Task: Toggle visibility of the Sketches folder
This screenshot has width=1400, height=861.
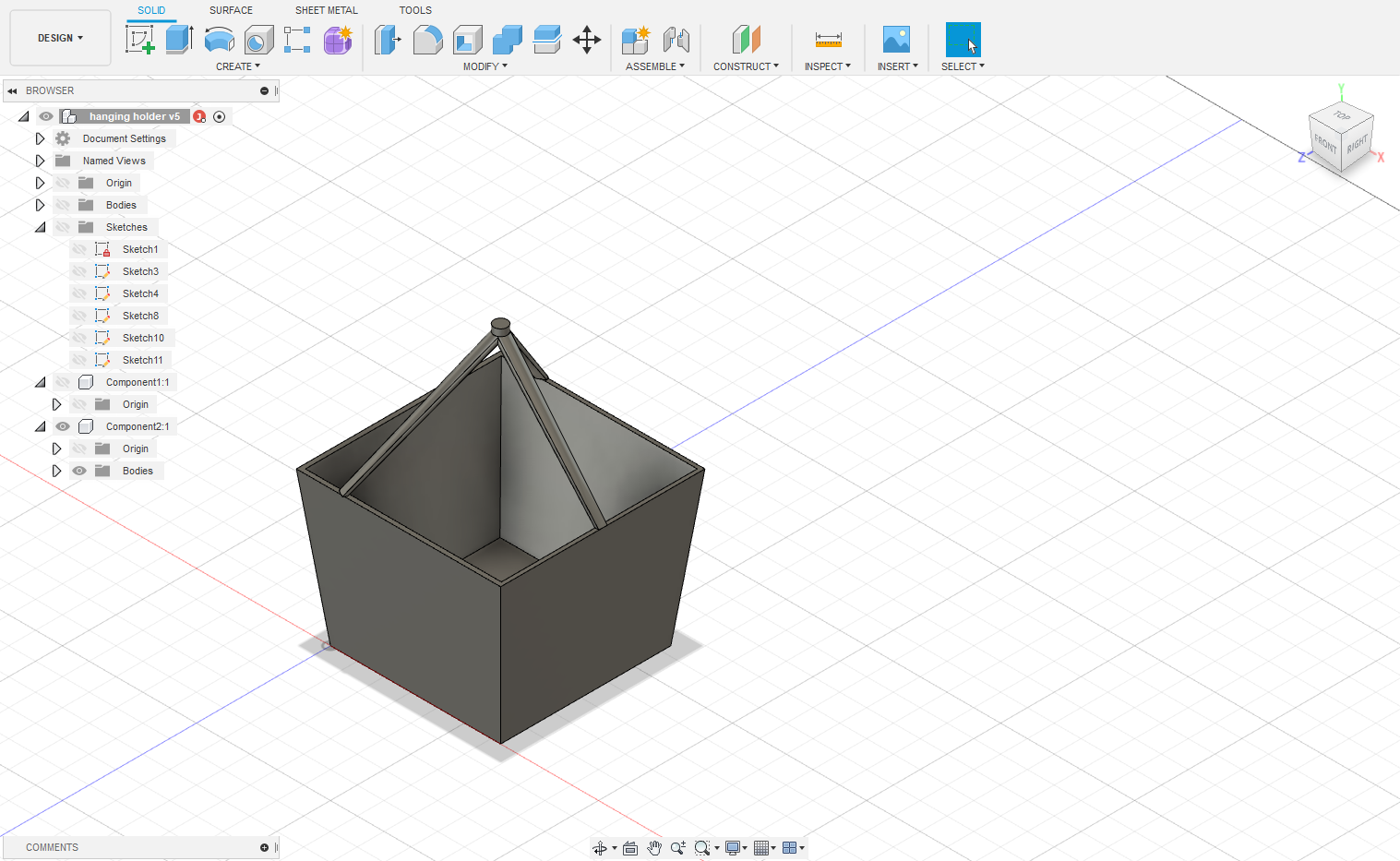Action: click(63, 227)
